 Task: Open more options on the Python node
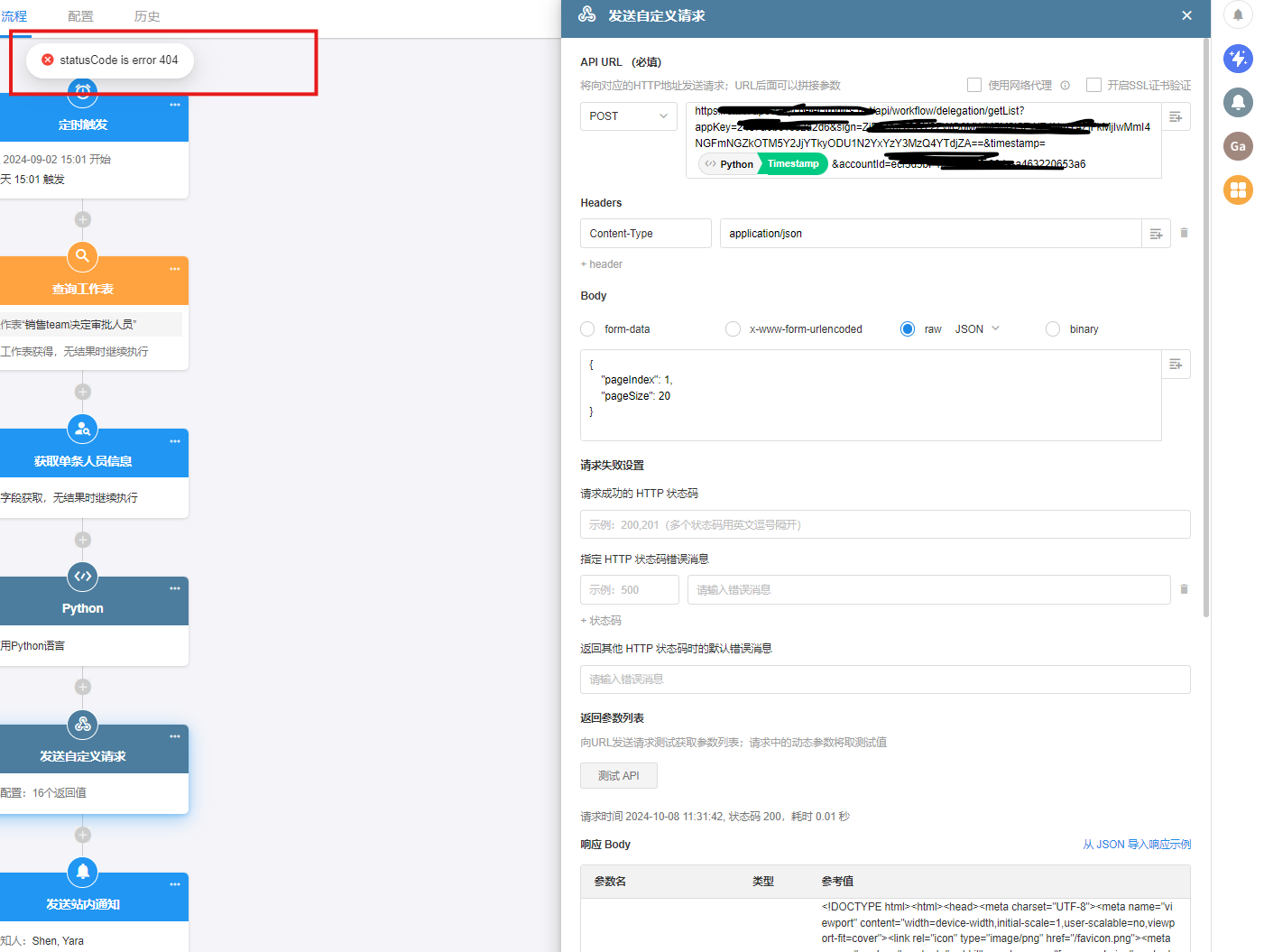pos(175,588)
